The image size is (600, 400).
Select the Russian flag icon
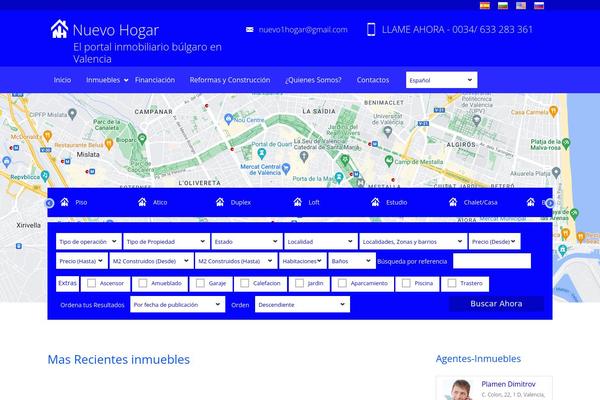point(539,5)
